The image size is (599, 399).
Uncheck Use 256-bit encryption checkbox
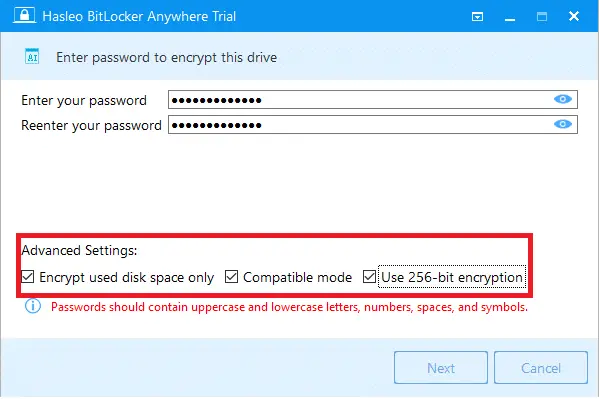[369, 277]
